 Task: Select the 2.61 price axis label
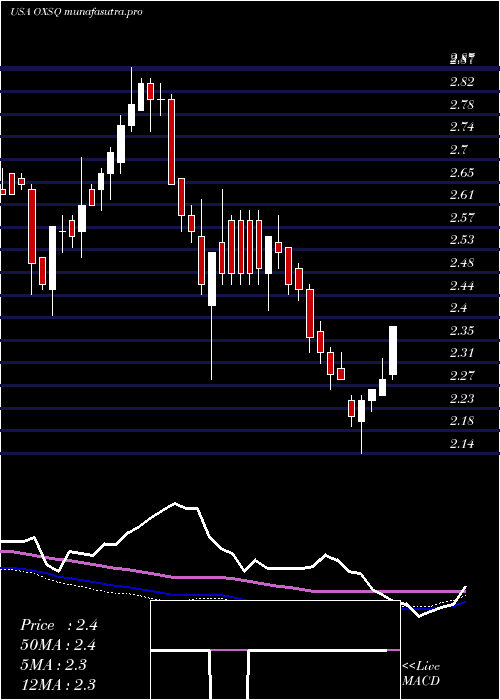click(x=462, y=195)
